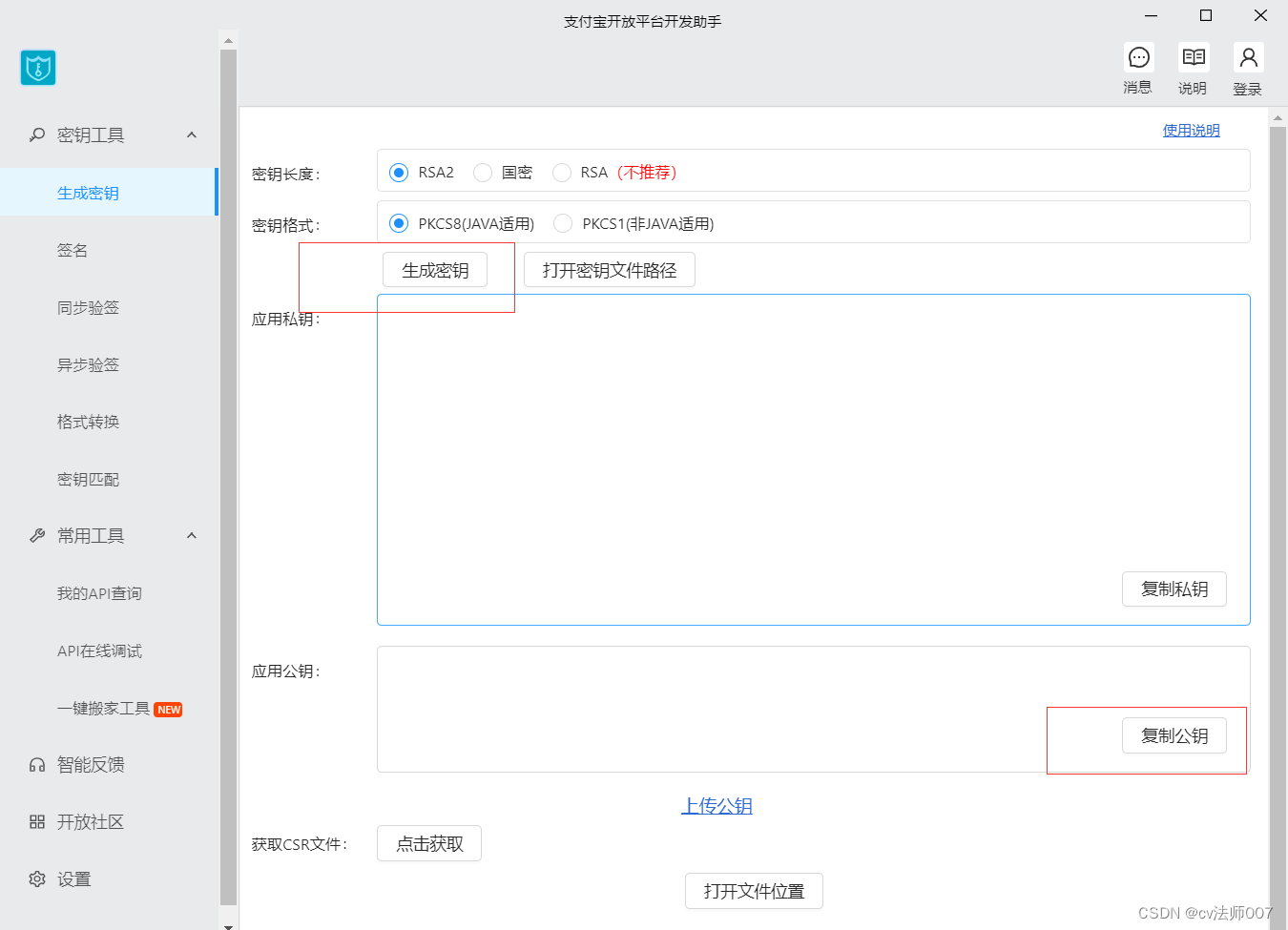This screenshot has width=1288, height=930.
Task: Click the 密钥格式 label
Action: pos(286,225)
